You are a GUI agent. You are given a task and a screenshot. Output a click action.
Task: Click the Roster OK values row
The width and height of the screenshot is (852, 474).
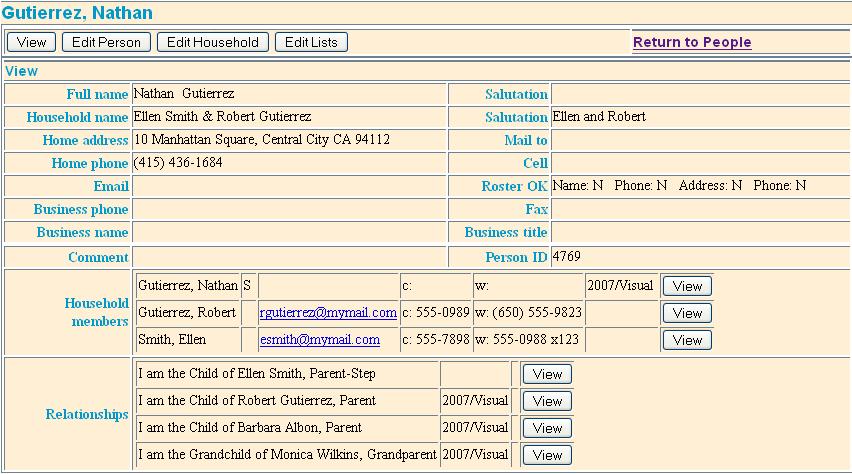[678, 186]
